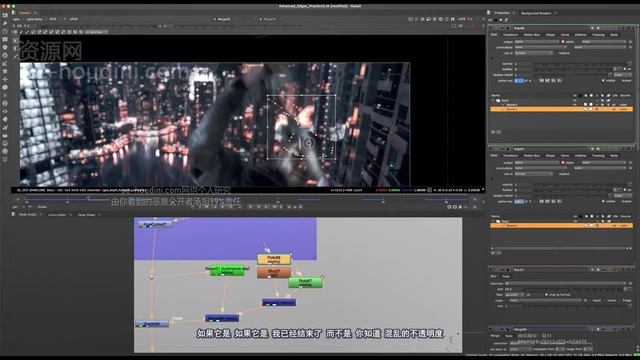The height and width of the screenshot is (360, 640).
Task: Open the viewer zoom percentage dropdown
Action: pyautogui.click(x=463, y=19)
